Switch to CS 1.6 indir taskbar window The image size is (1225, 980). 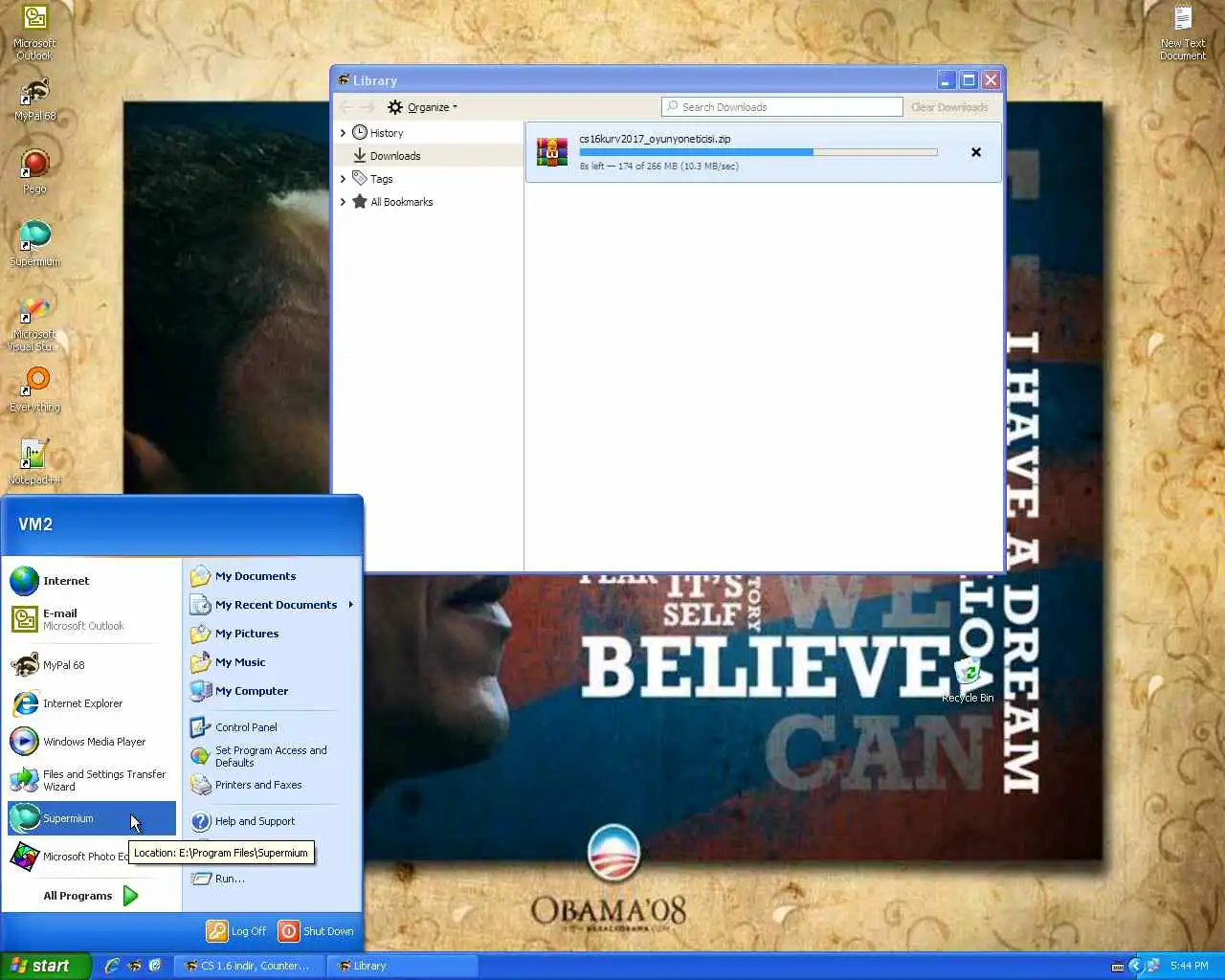coord(249,966)
